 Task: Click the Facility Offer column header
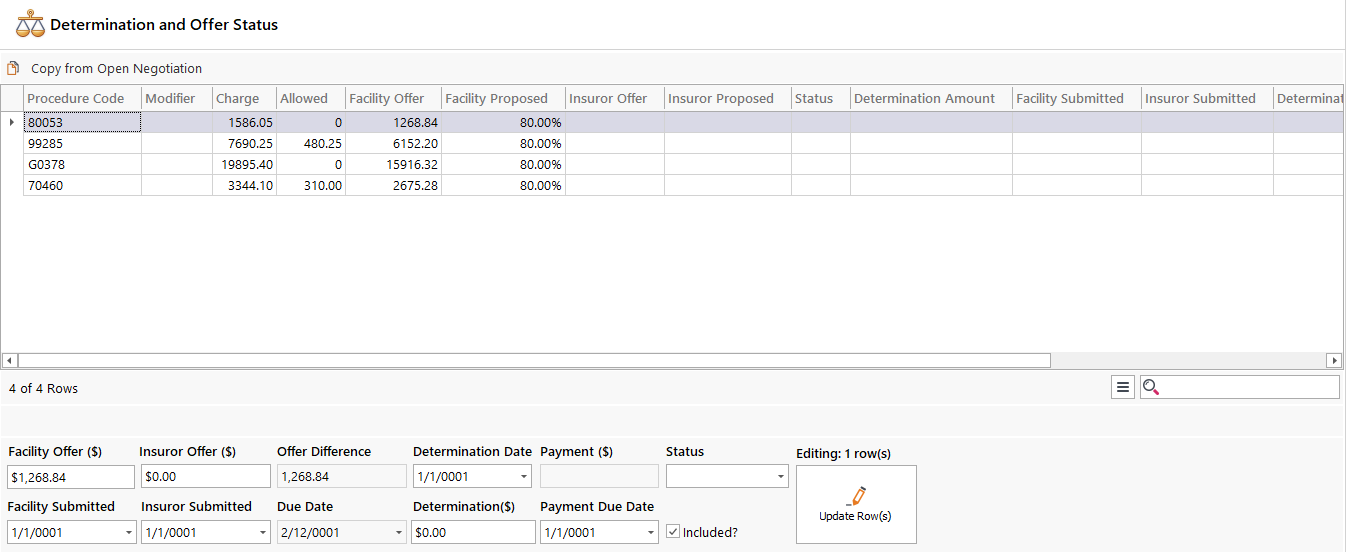[x=387, y=98]
